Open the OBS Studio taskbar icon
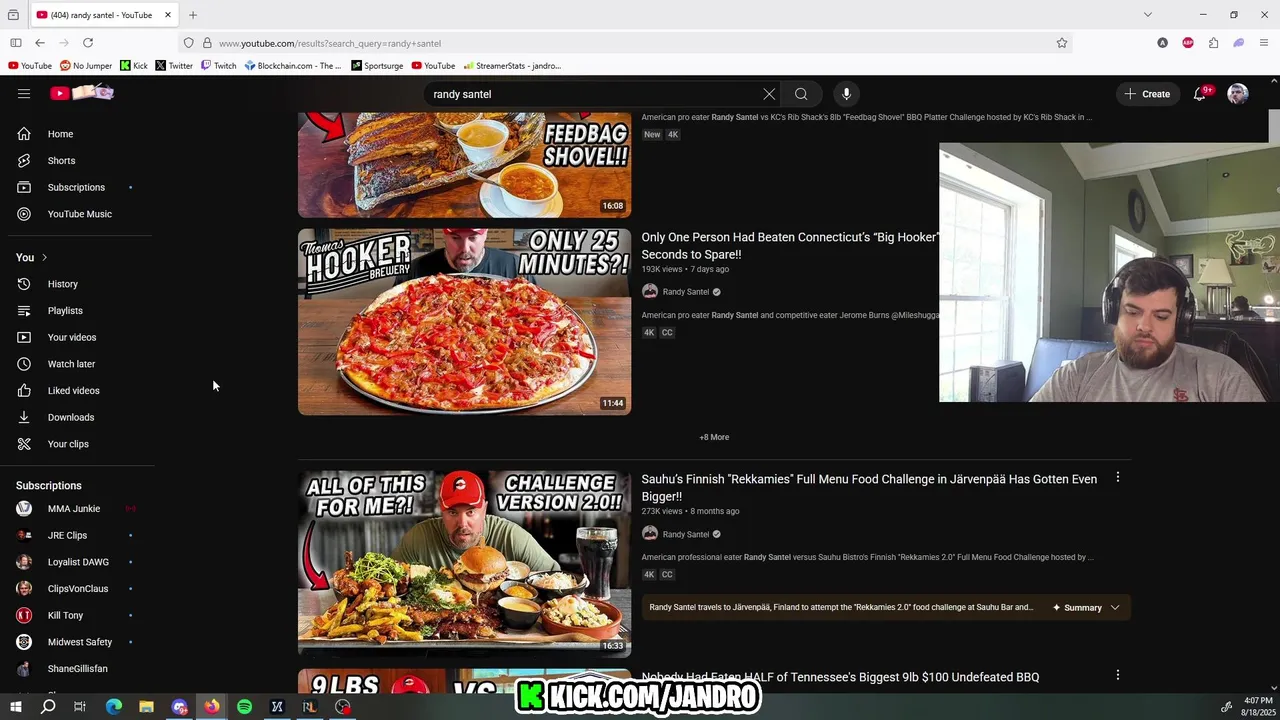This screenshot has width=1280, height=720. [343, 707]
